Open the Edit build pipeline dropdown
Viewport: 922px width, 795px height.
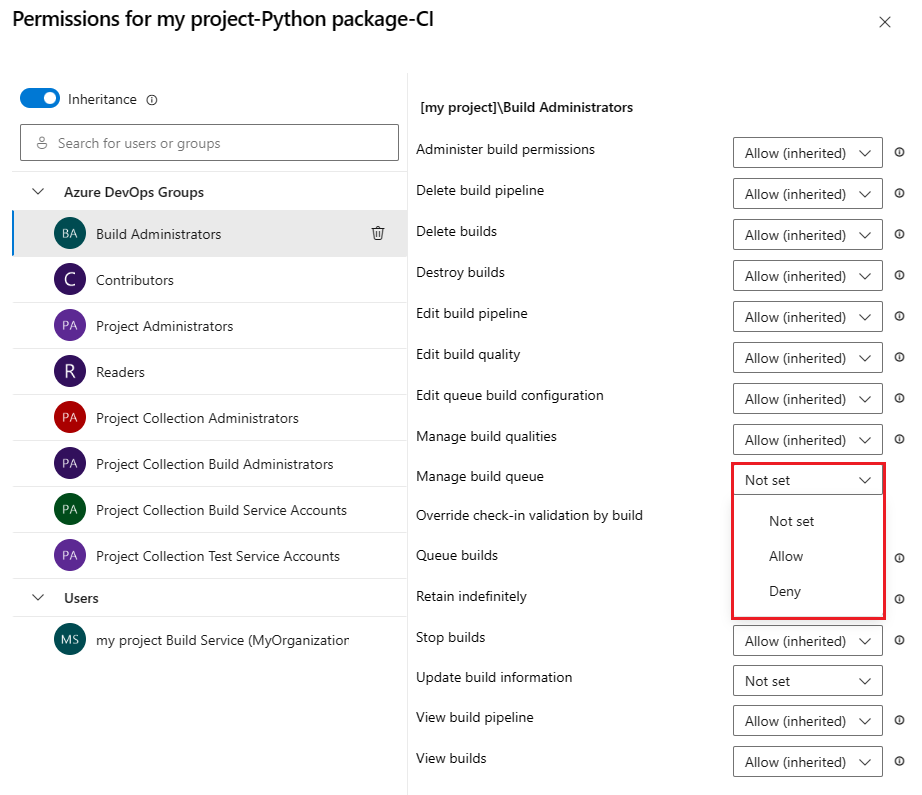(x=807, y=317)
